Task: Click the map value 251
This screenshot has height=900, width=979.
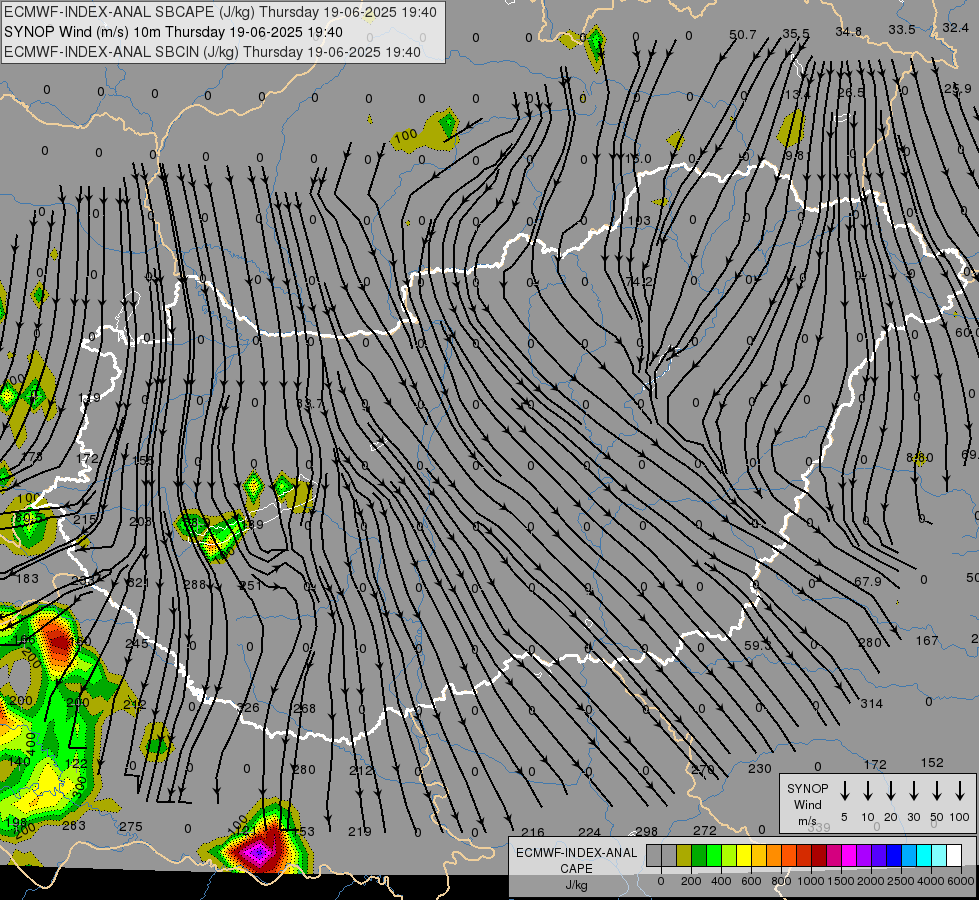Action: (x=251, y=586)
